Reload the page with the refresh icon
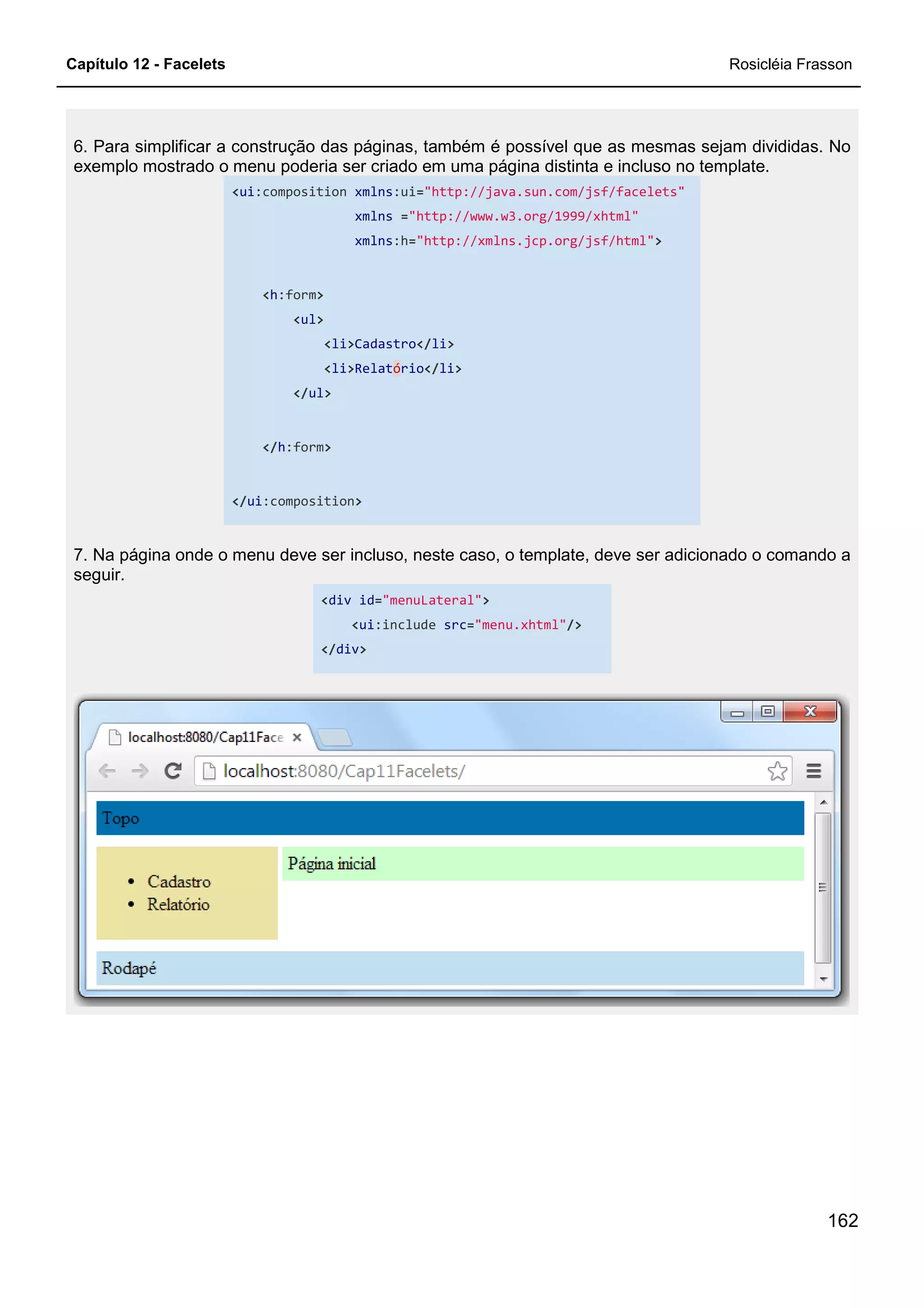The width and height of the screenshot is (924, 1308). click(x=172, y=771)
